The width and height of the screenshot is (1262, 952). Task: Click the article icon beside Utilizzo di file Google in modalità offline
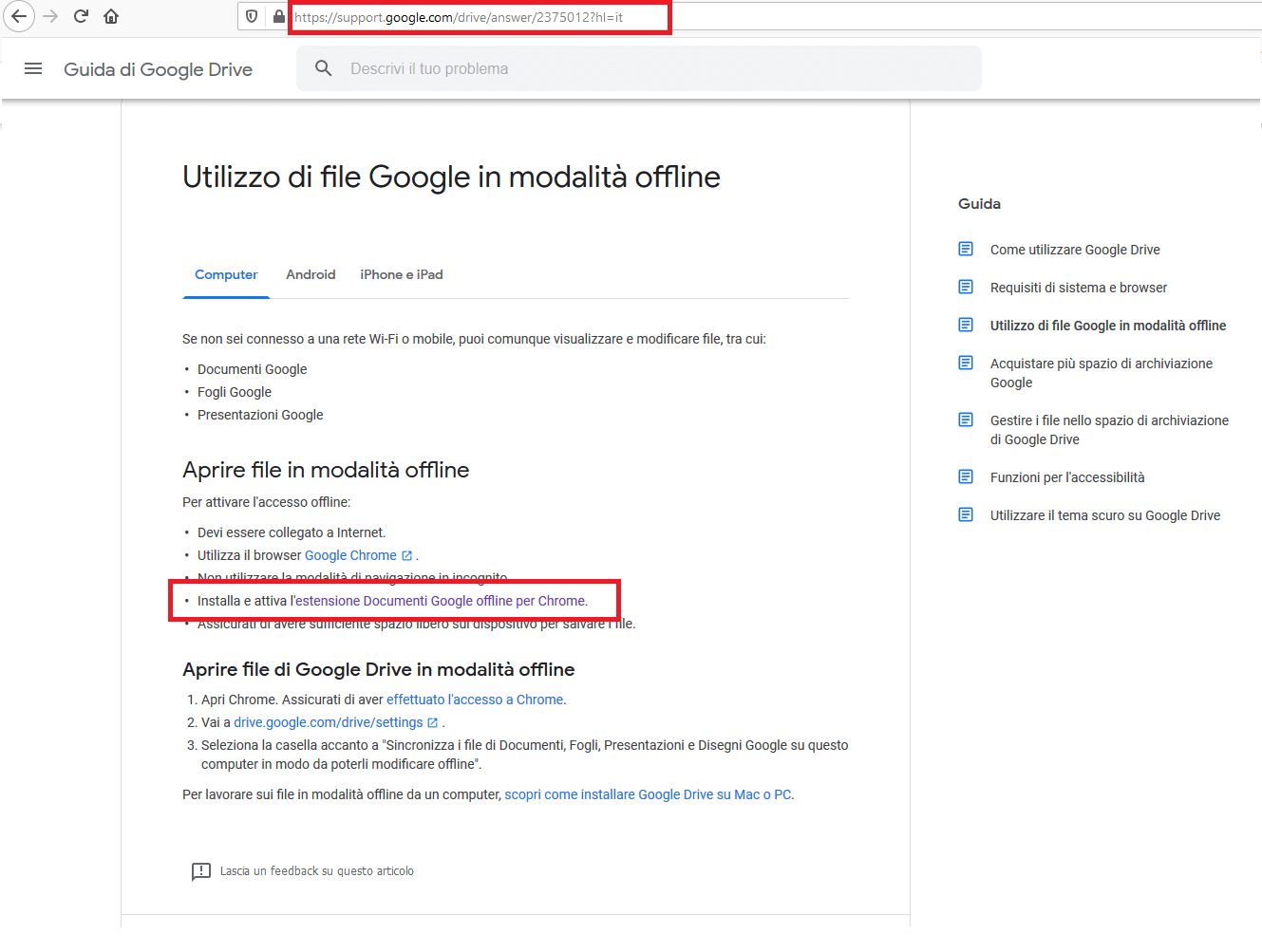pyautogui.click(x=966, y=326)
